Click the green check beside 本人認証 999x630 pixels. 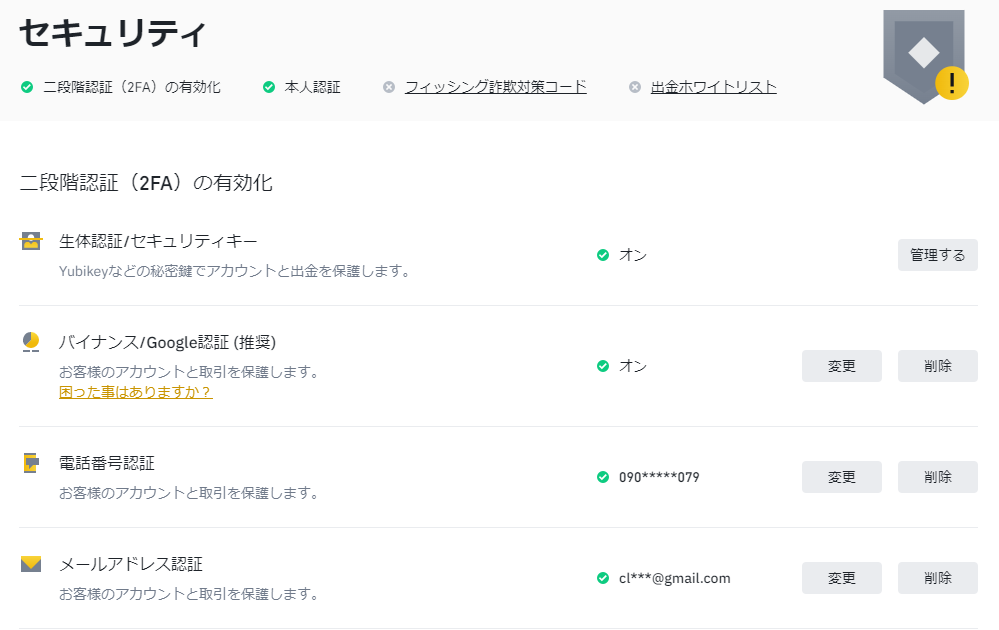(x=269, y=87)
